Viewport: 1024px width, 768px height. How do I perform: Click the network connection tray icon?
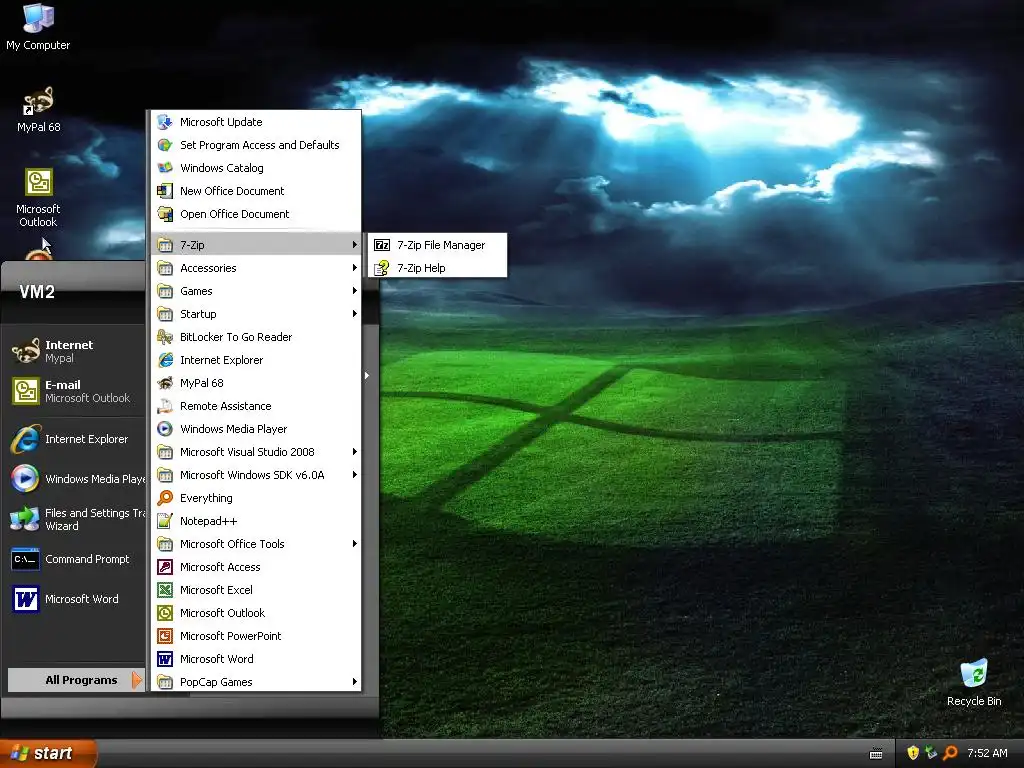click(x=931, y=753)
